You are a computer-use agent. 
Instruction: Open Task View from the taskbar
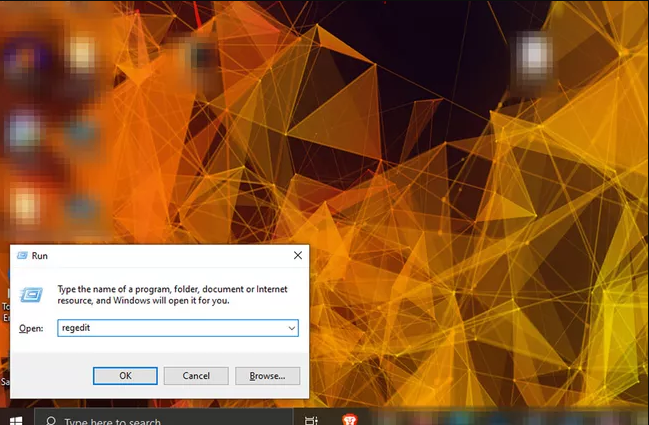311,420
